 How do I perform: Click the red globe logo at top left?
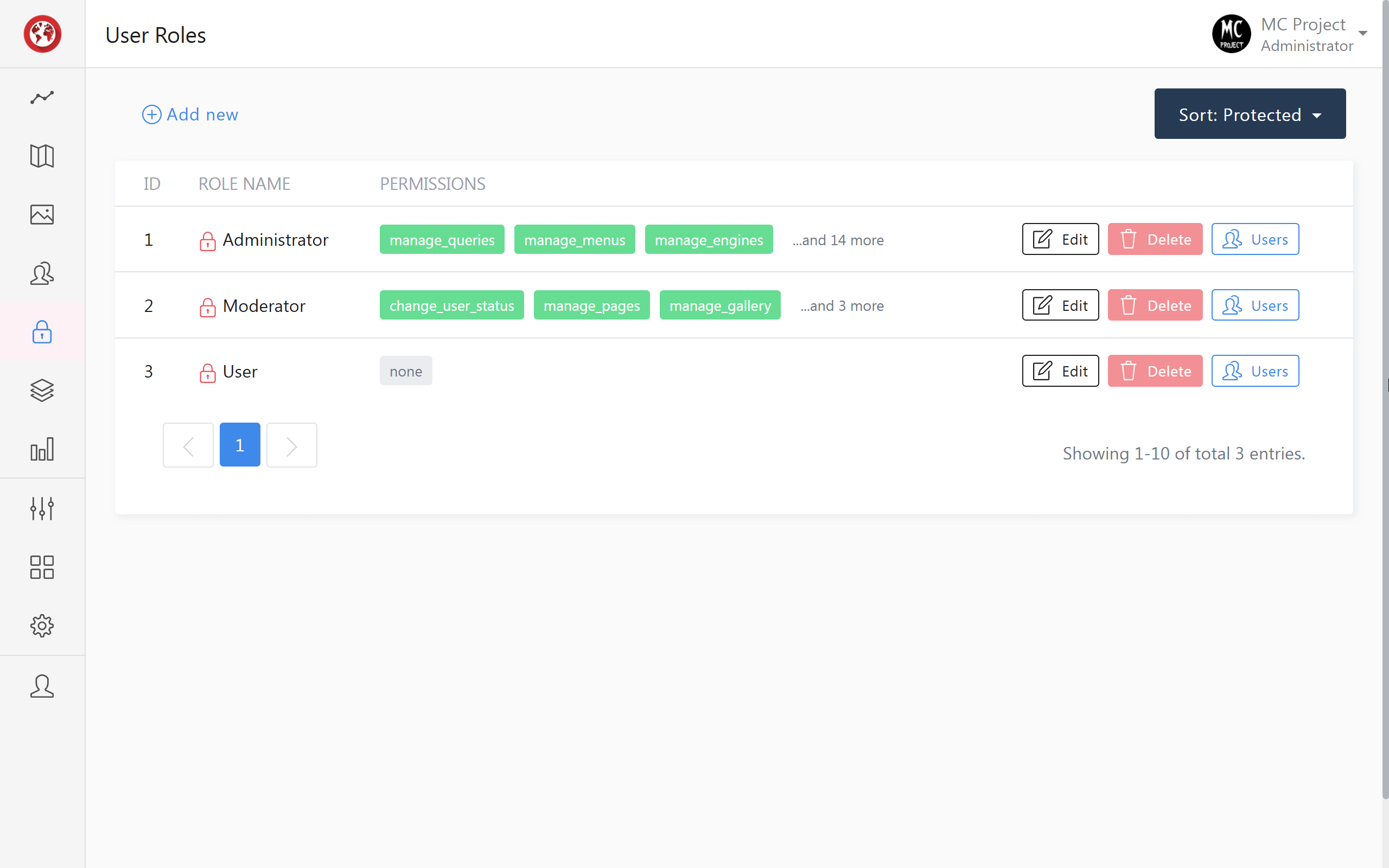pos(42,34)
